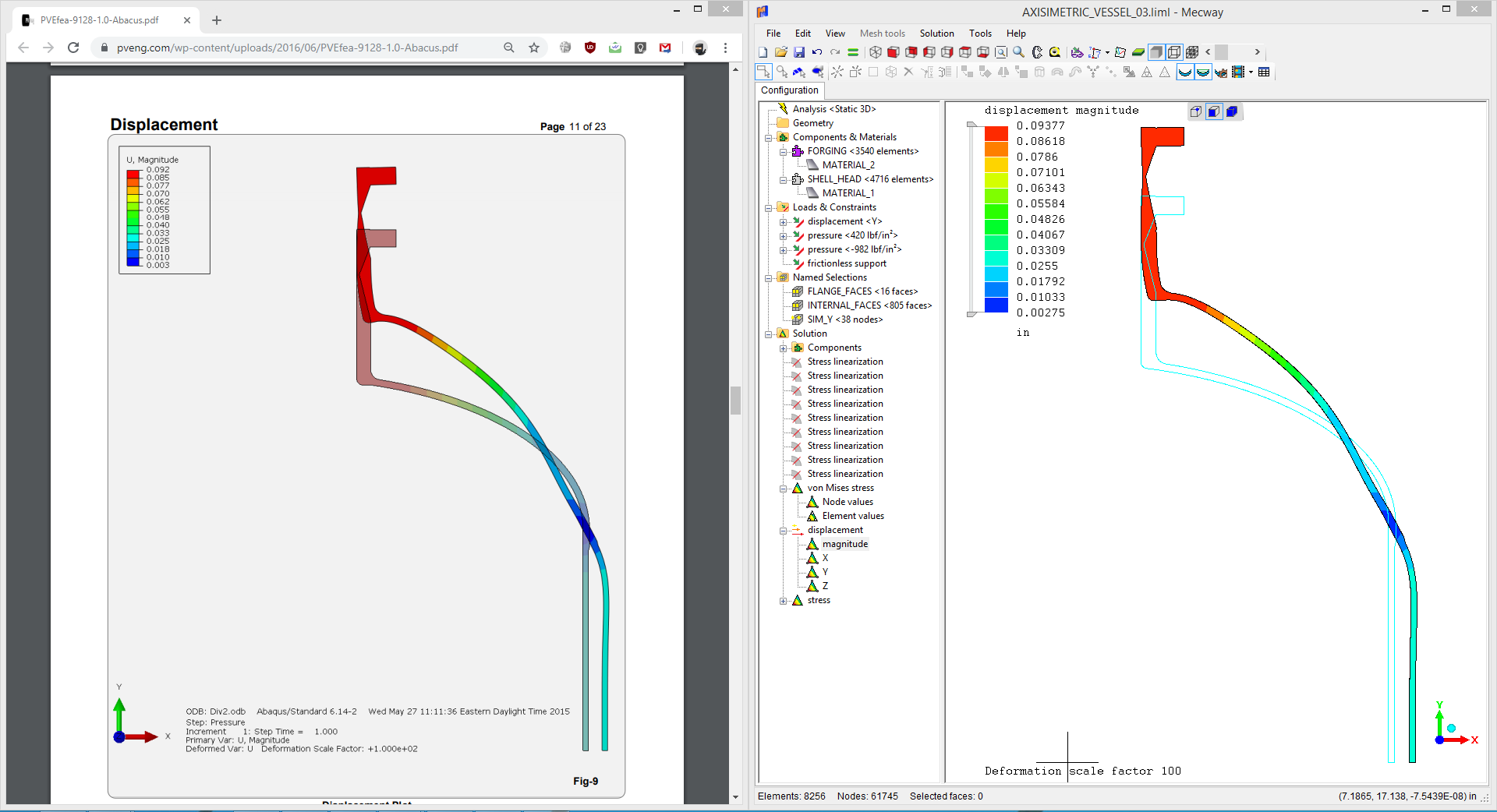
Task: Expand the displacement <Y> constraint
Action: point(784,222)
